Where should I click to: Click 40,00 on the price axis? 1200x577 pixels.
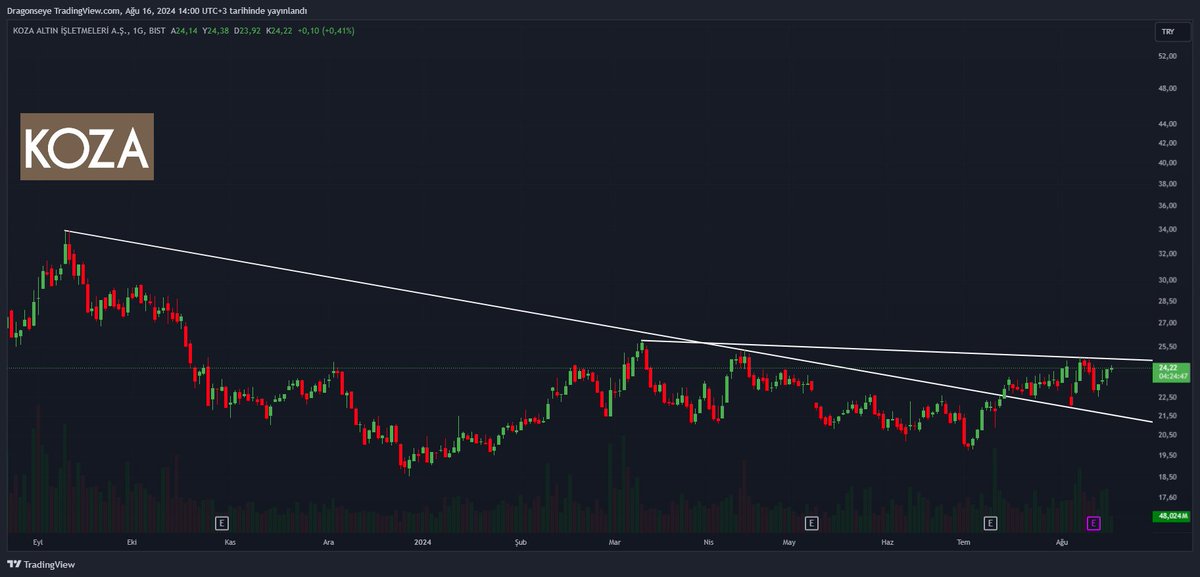coord(1167,162)
